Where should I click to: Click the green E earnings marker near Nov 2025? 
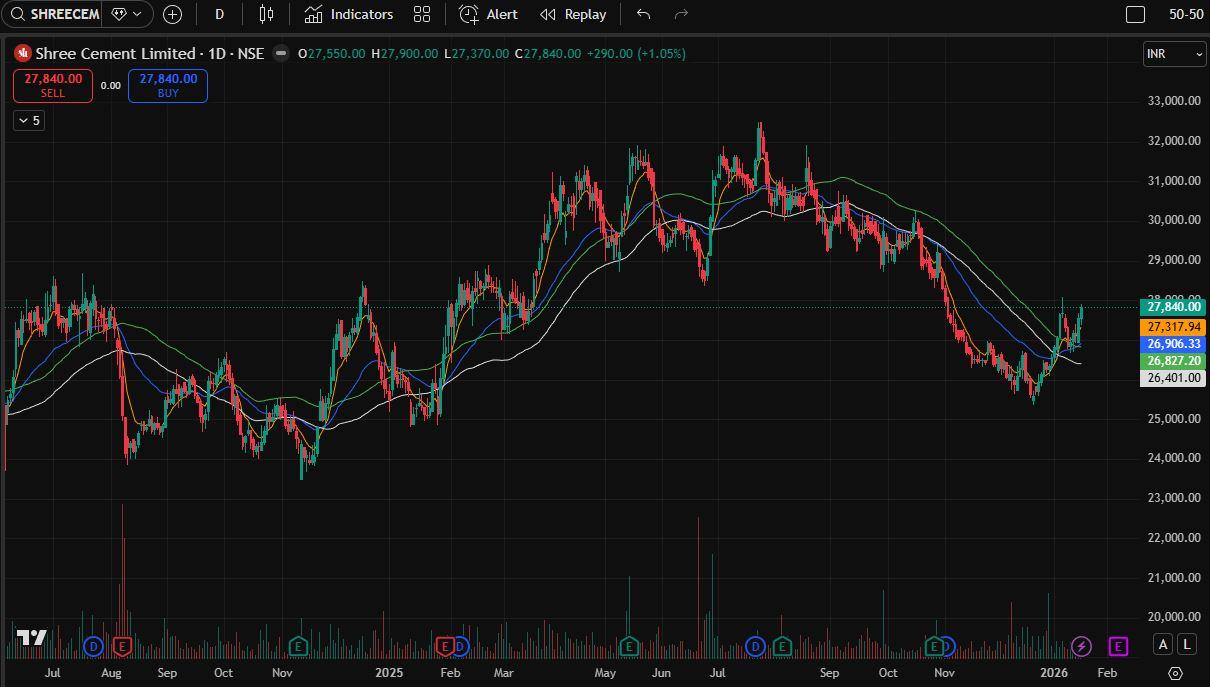click(935, 646)
